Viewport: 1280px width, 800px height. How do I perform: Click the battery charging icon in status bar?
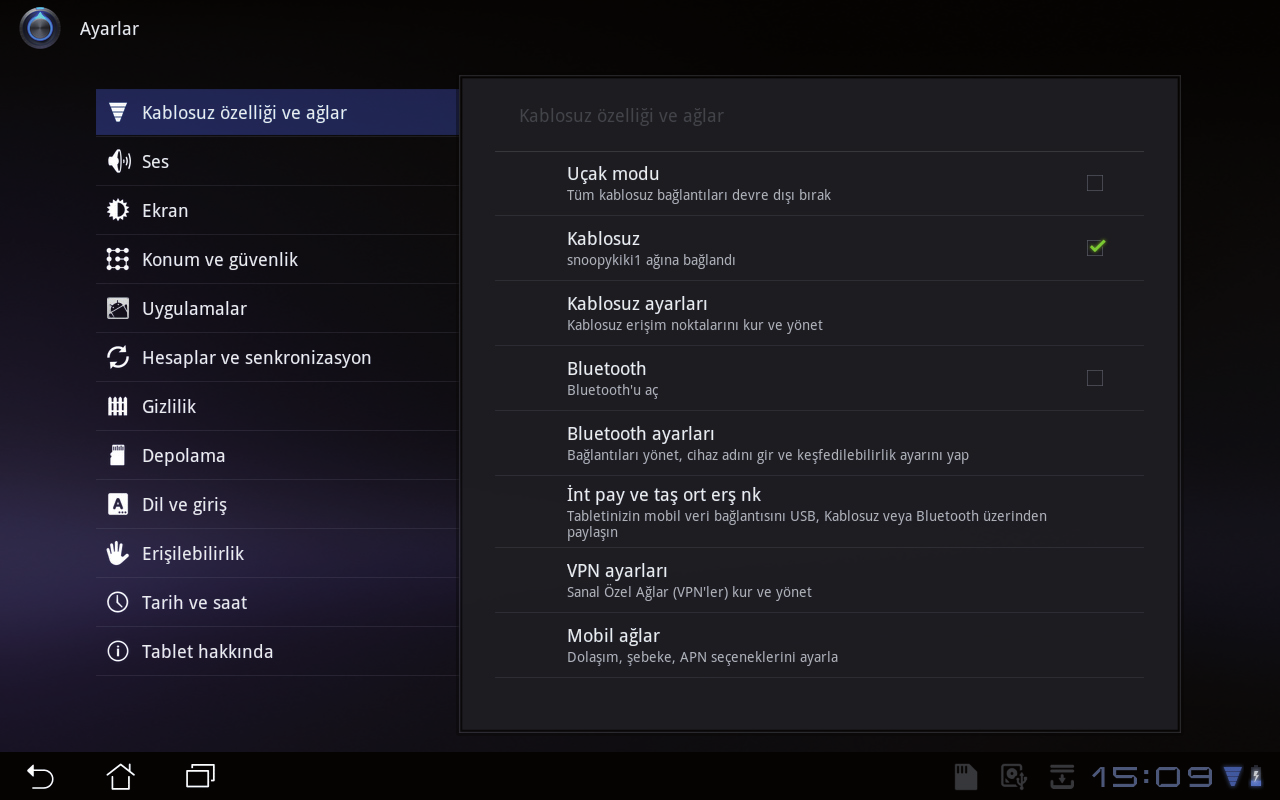coord(1257,777)
